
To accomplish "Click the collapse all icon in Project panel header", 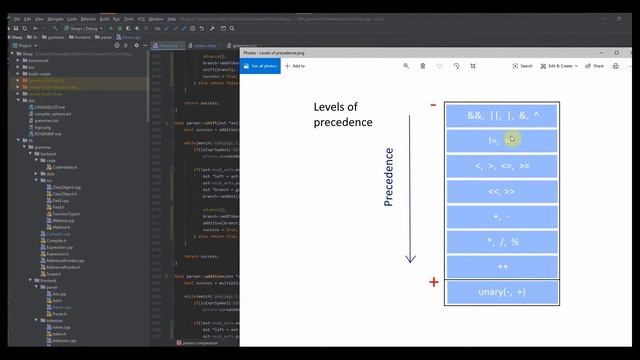I will pyautogui.click(x=126, y=45).
